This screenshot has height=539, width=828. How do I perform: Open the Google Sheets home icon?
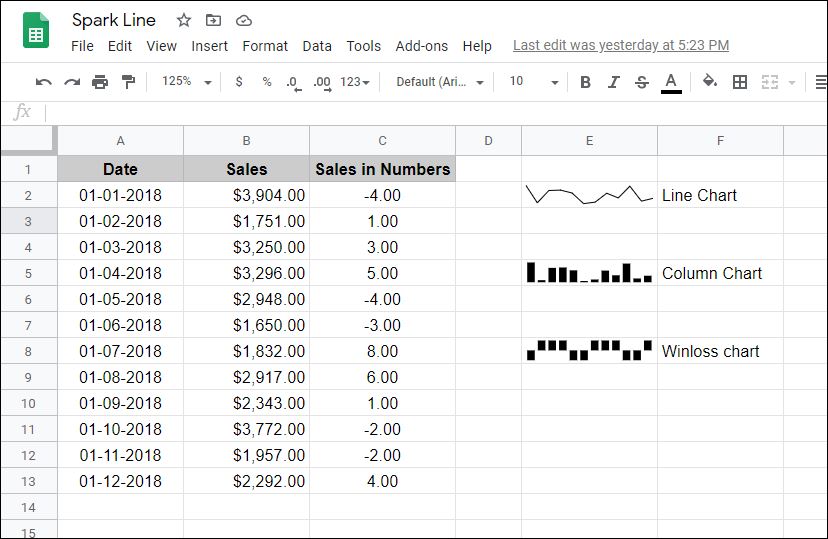point(36,32)
